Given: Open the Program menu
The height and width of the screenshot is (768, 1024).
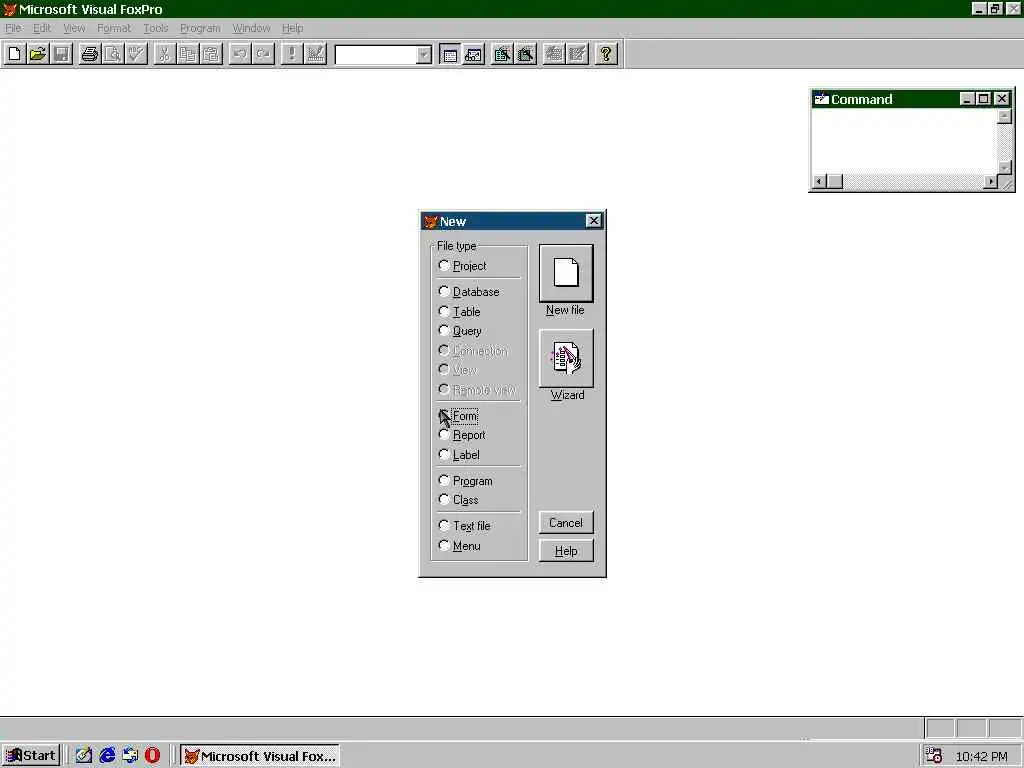Looking at the screenshot, I should coord(200,28).
